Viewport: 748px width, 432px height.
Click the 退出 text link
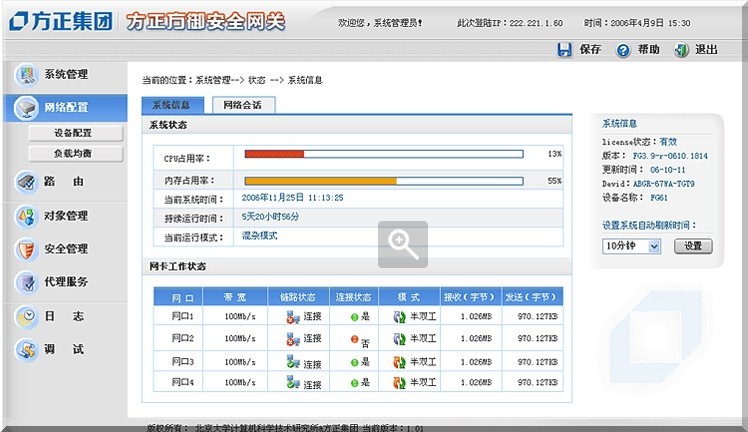[706, 50]
